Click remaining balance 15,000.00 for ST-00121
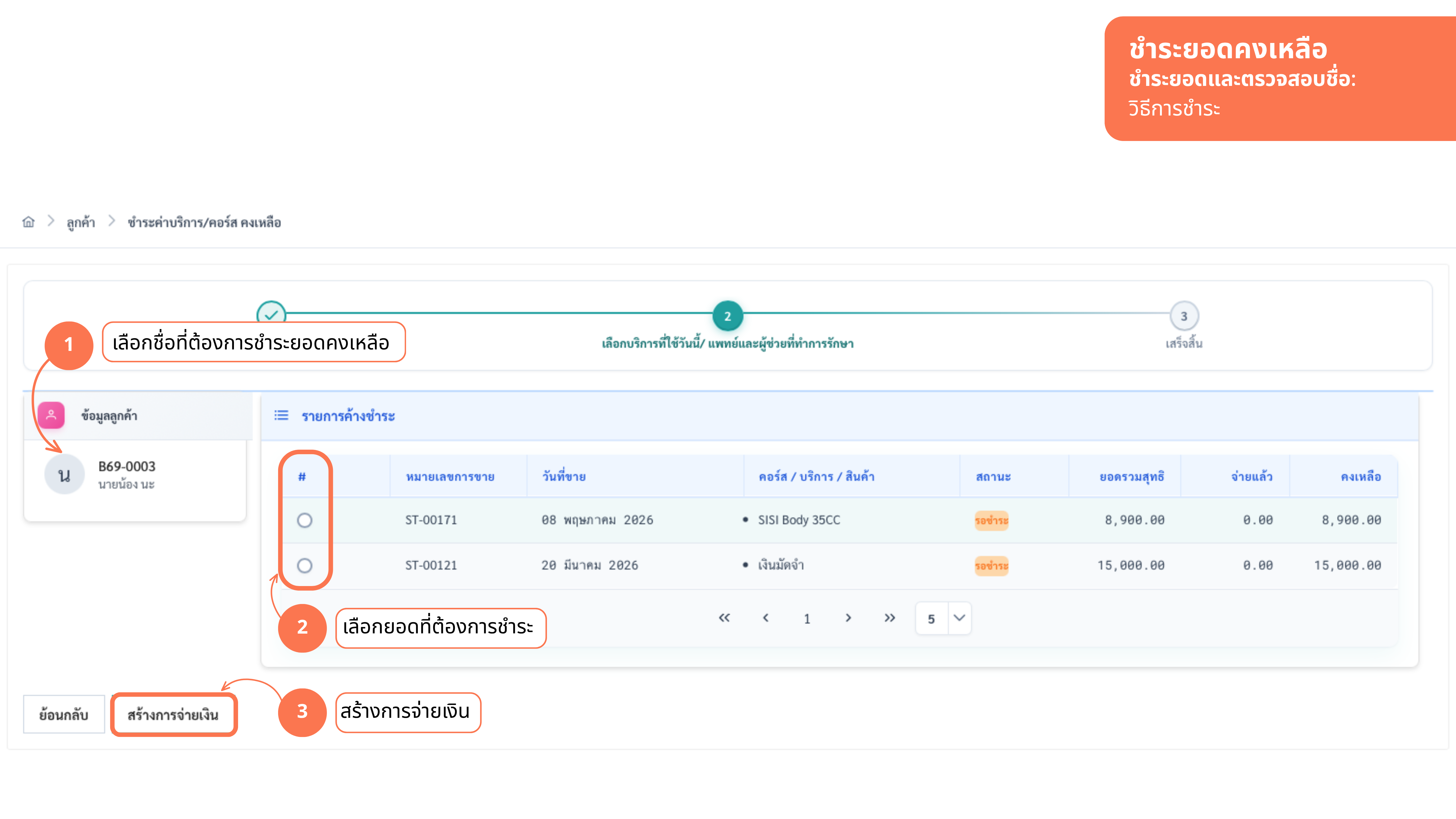 pos(1348,565)
